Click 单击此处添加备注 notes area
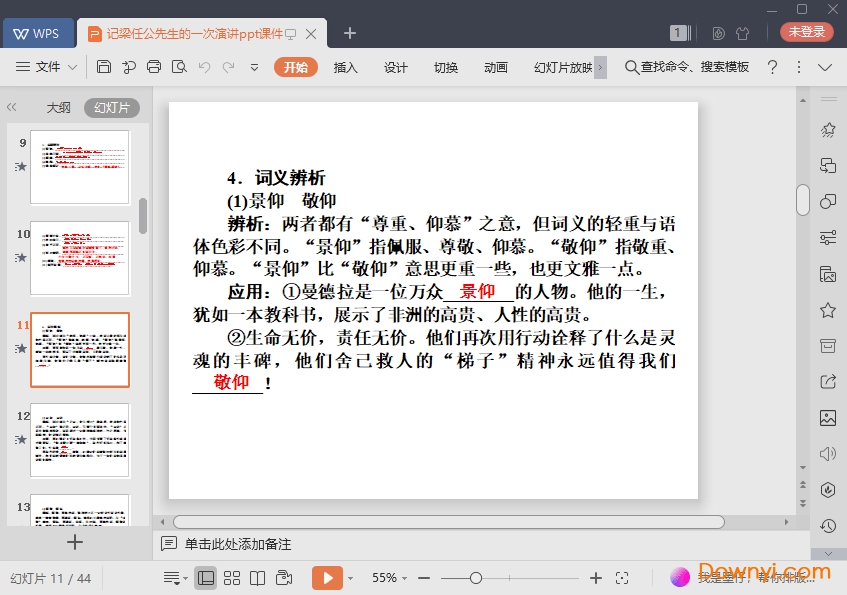847x595 pixels. (237, 544)
